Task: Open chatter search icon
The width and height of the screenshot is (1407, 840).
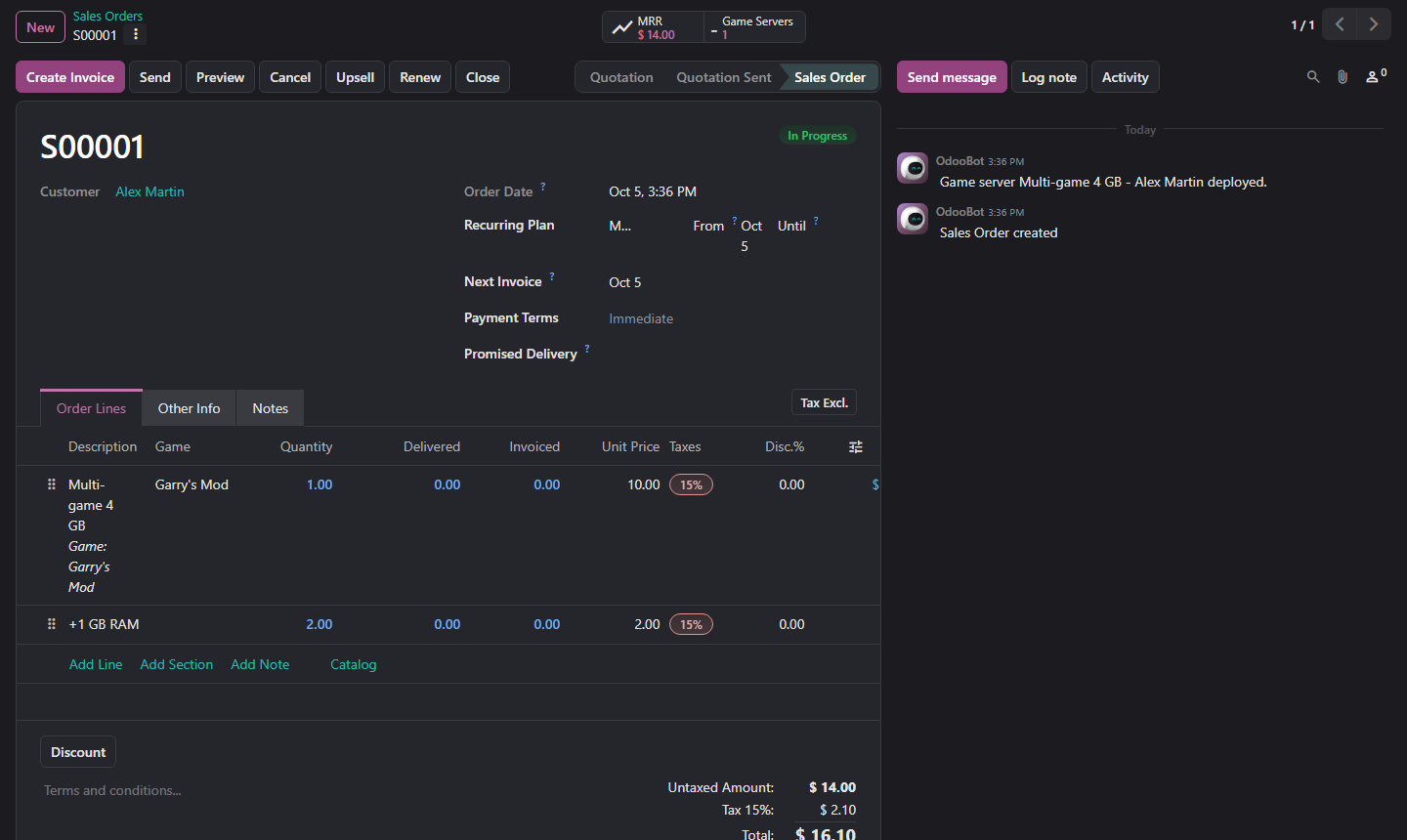Action: coord(1313,77)
